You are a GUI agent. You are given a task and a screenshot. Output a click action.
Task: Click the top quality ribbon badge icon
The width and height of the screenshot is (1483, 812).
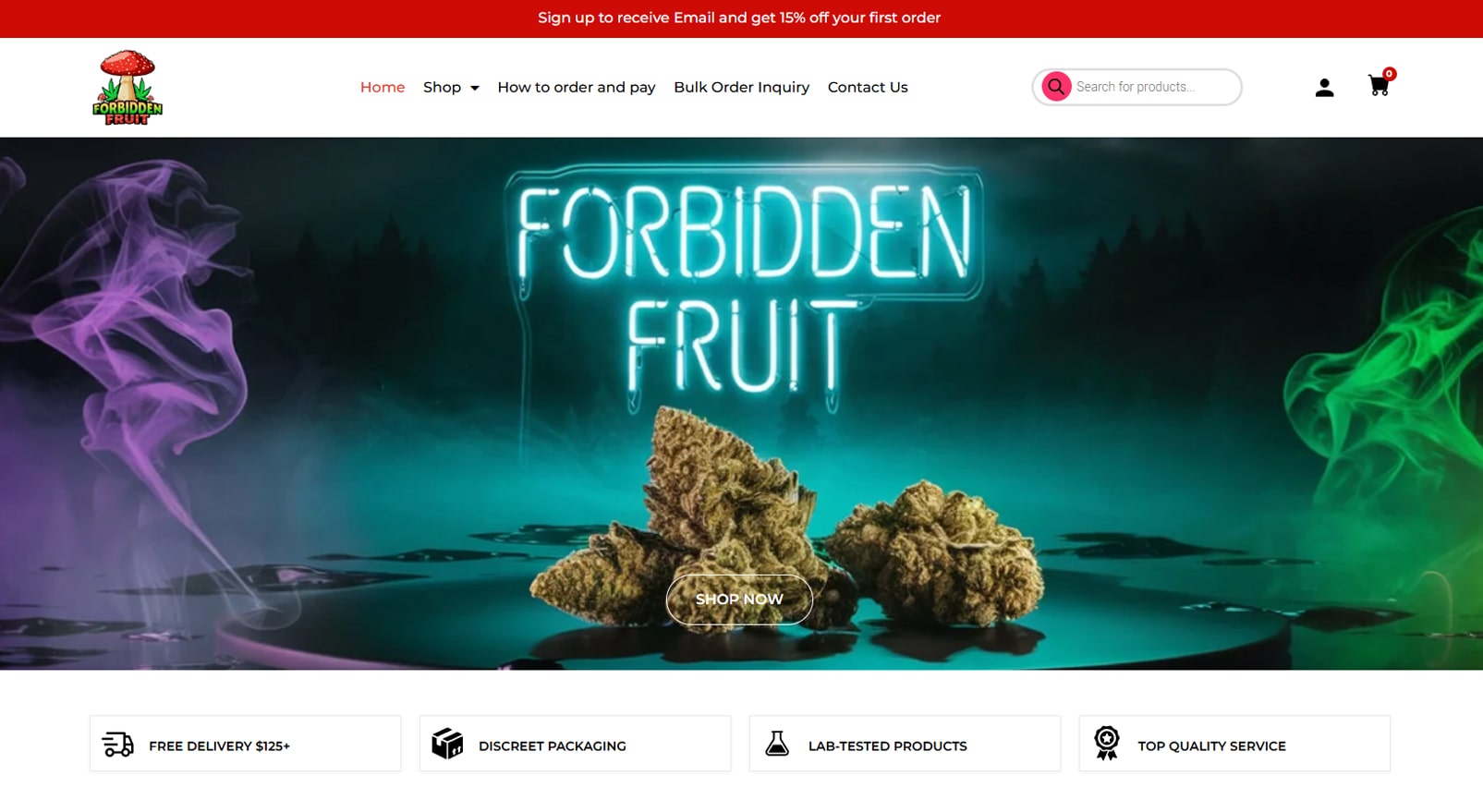point(1107,744)
